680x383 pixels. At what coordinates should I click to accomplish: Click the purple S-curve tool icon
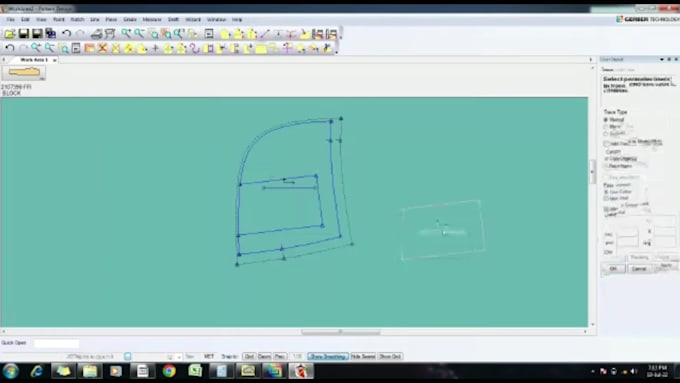[x=195, y=48]
